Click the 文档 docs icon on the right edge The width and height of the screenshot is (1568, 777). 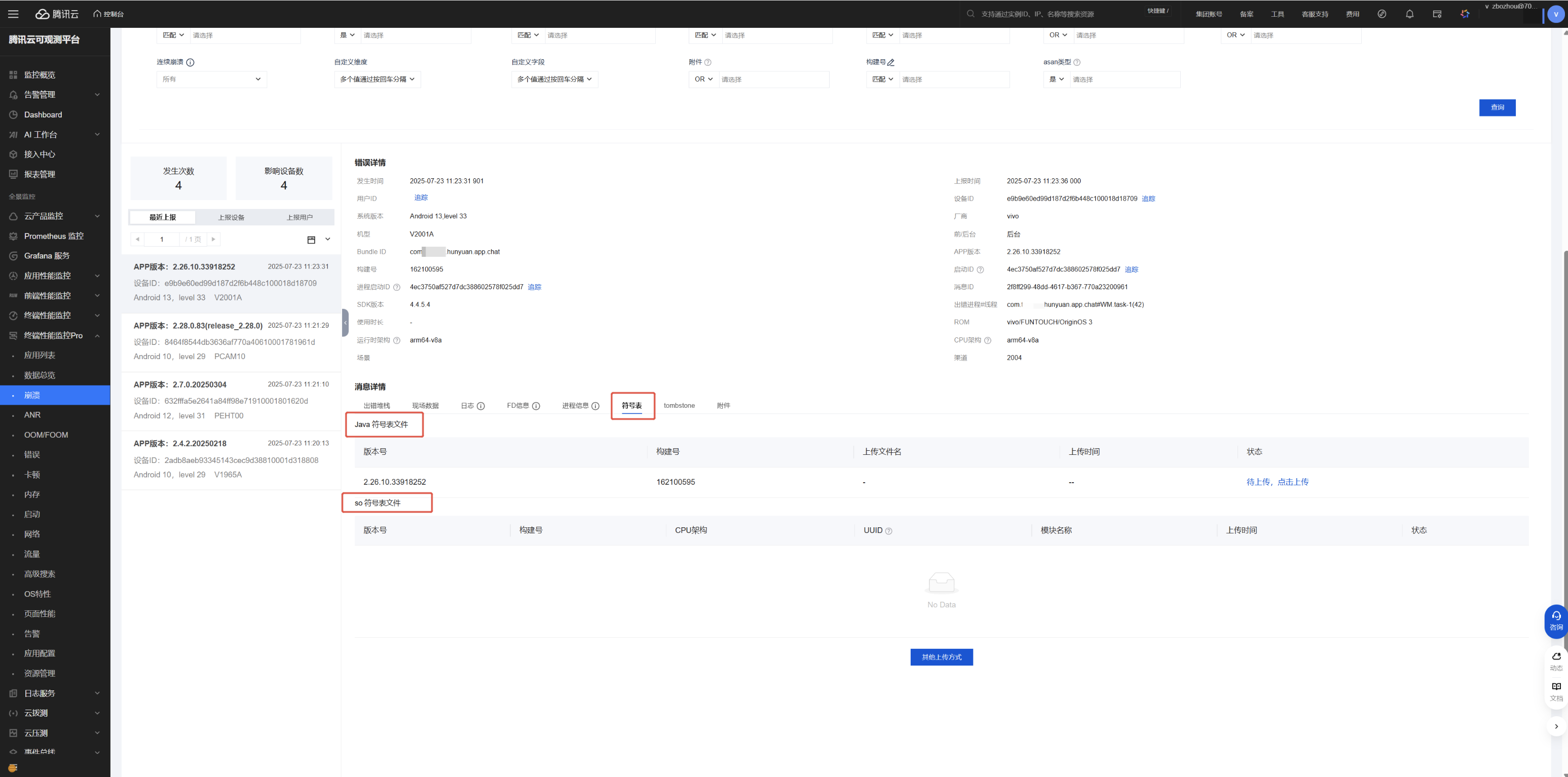coord(1556,691)
